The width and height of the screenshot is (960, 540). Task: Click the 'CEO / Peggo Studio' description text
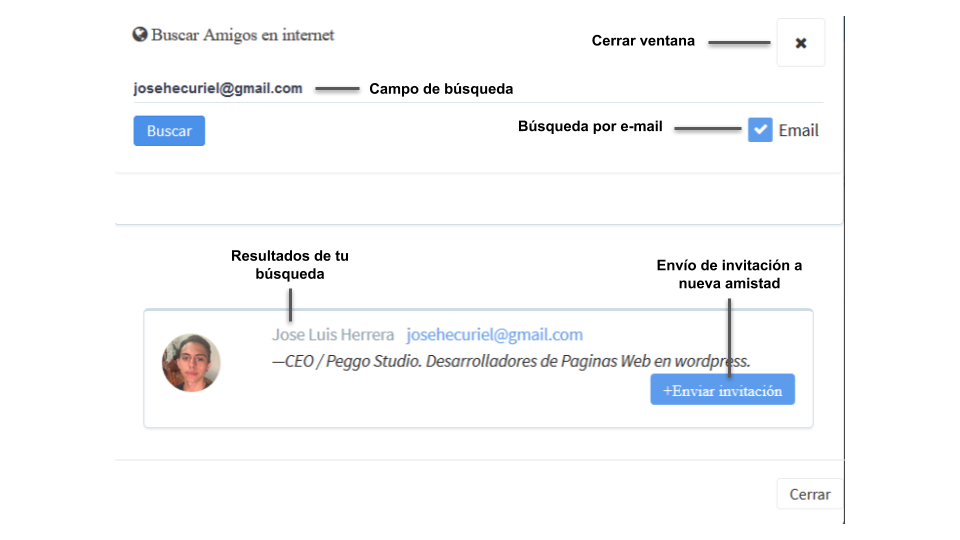[x=511, y=361]
